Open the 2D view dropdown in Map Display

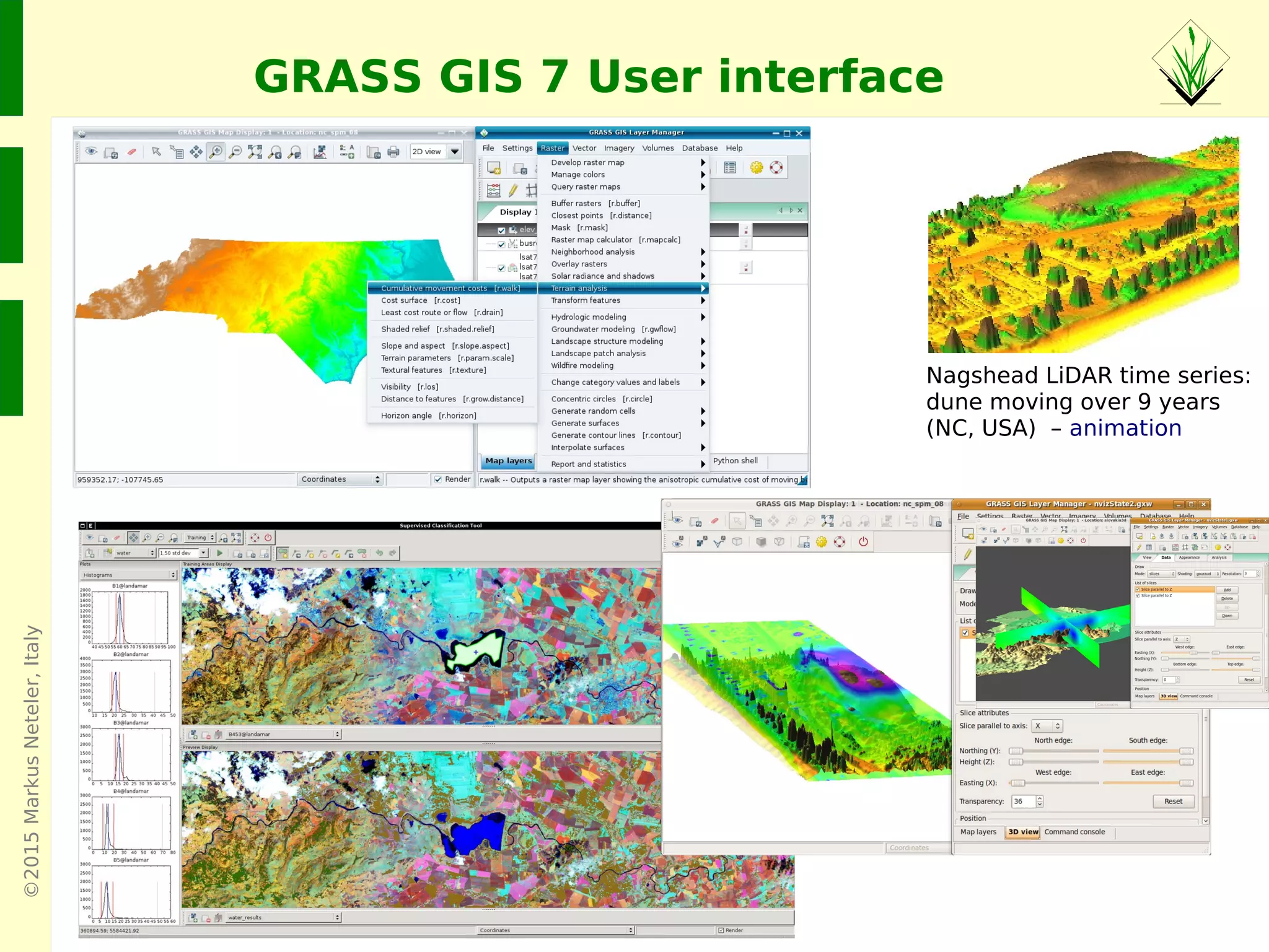click(x=437, y=152)
